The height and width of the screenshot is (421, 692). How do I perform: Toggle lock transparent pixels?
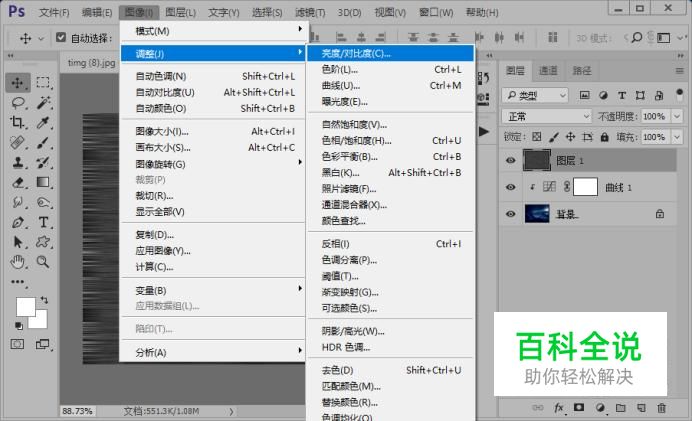tap(537, 137)
